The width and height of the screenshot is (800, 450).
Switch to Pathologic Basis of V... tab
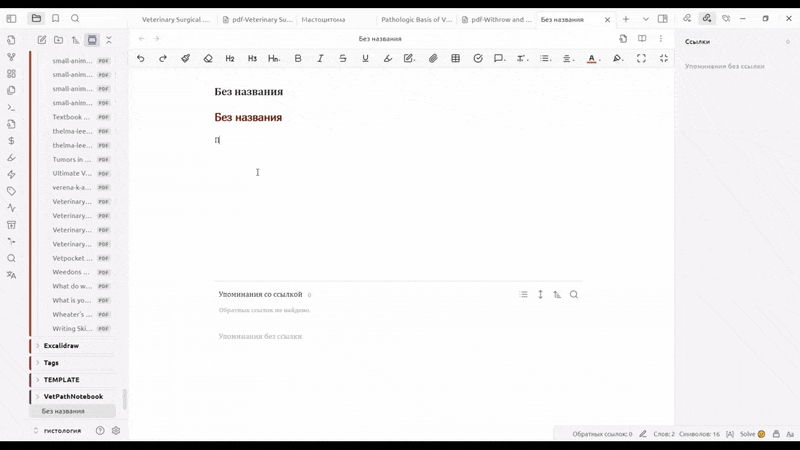(416, 19)
